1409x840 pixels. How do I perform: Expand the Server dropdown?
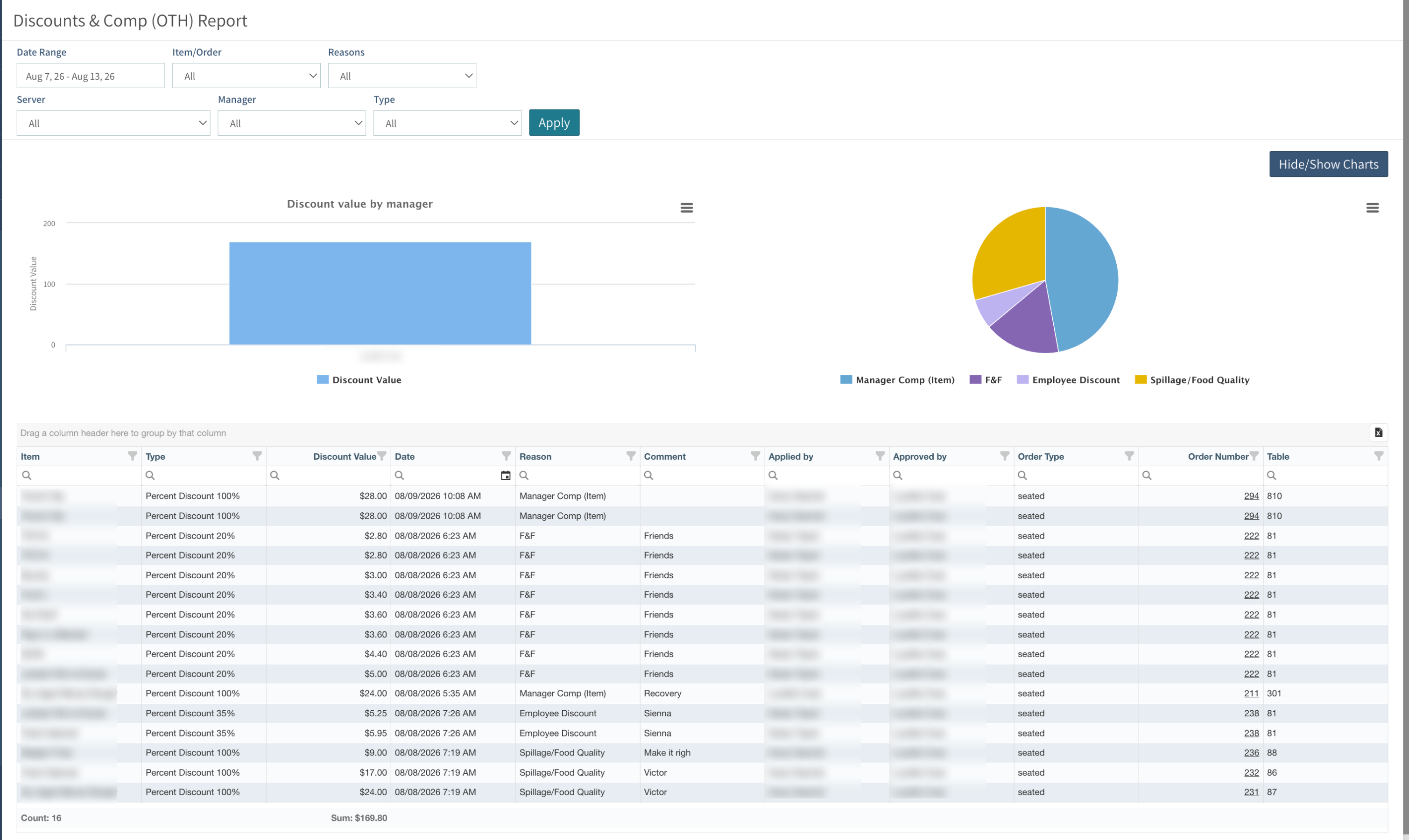point(113,123)
